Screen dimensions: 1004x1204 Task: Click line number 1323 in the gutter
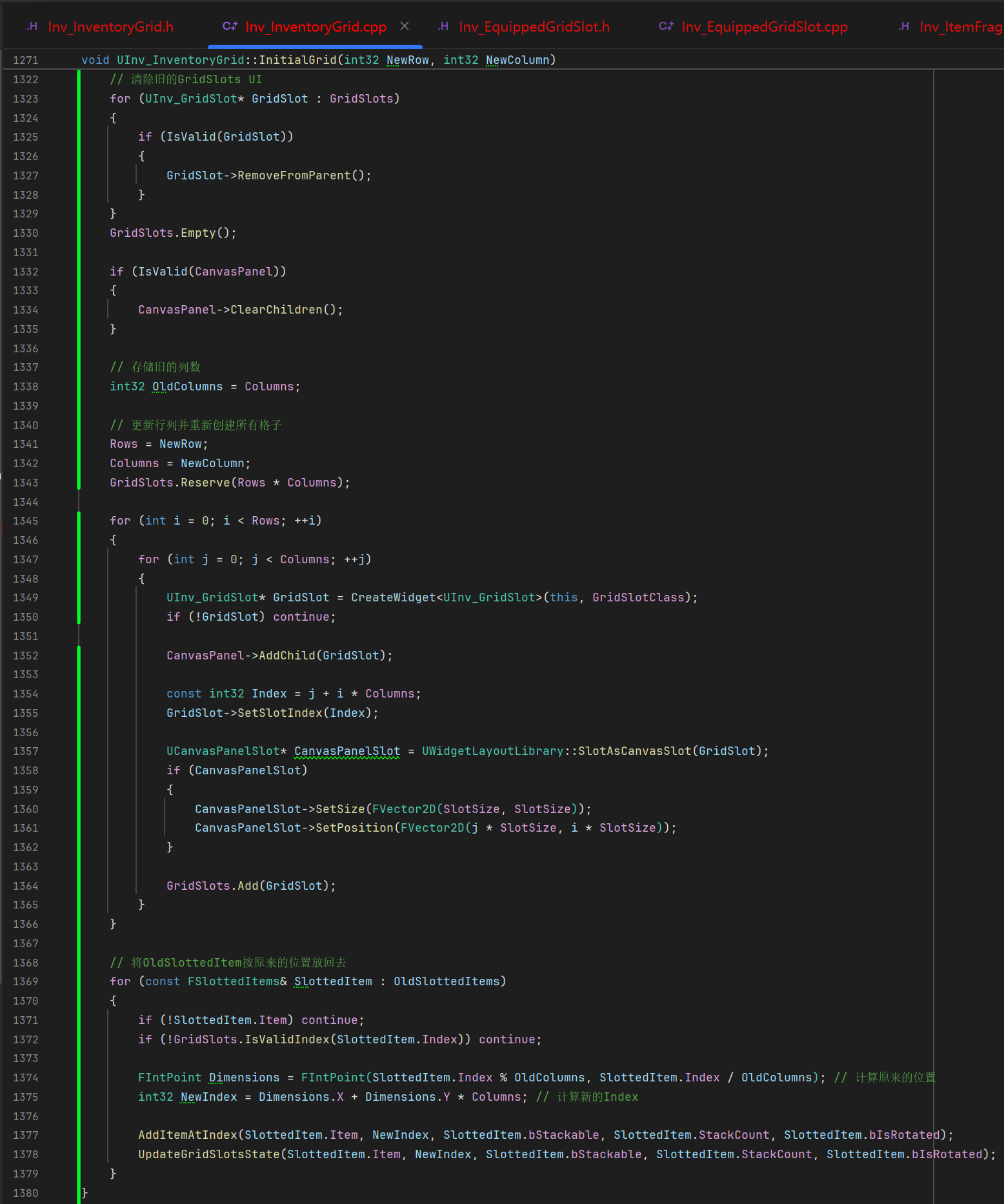coord(26,99)
